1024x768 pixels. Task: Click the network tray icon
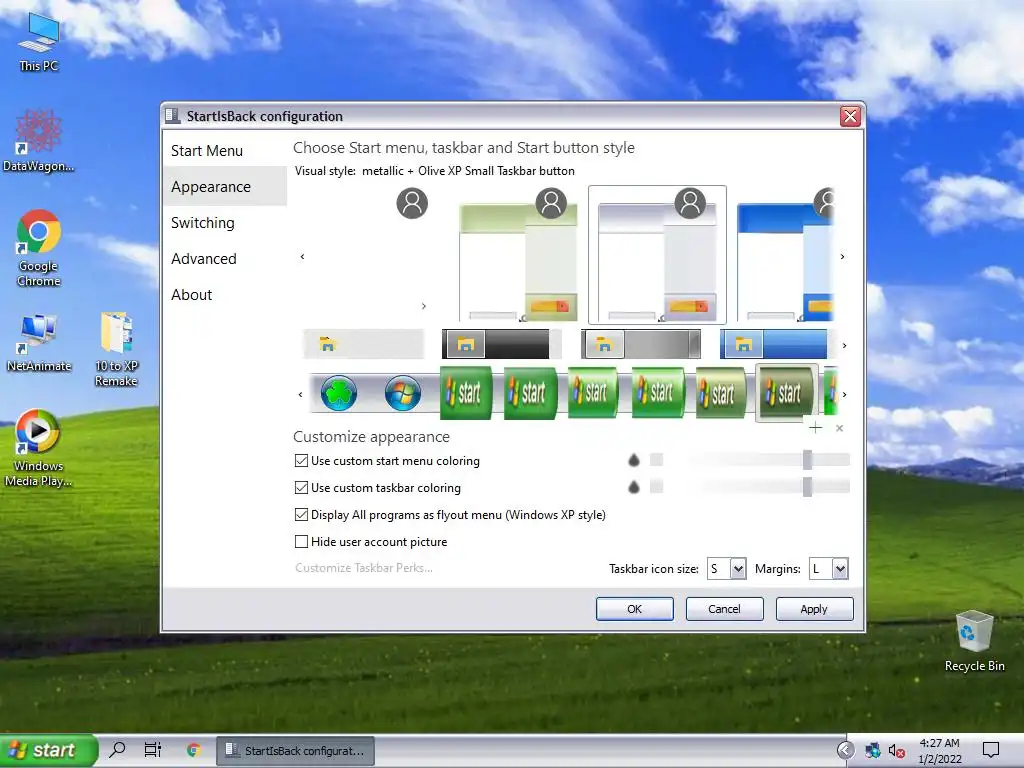[x=872, y=751]
